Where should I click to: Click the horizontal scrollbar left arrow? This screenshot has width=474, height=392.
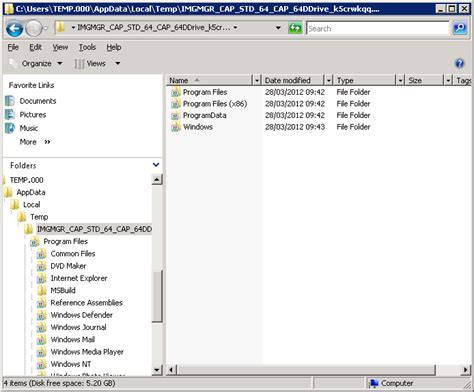point(171,369)
